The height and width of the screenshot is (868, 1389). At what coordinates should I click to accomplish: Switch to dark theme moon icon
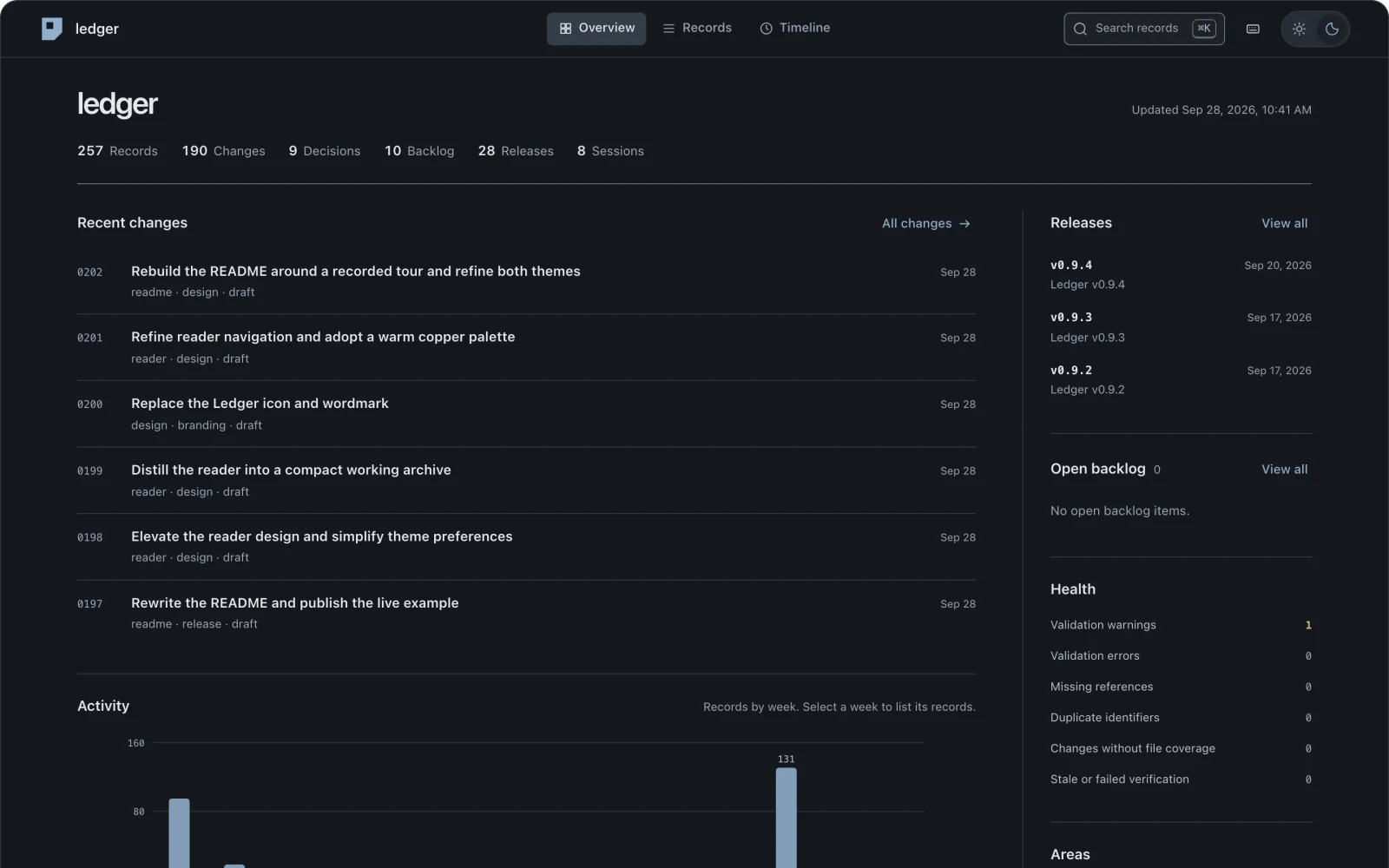(x=1332, y=29)
